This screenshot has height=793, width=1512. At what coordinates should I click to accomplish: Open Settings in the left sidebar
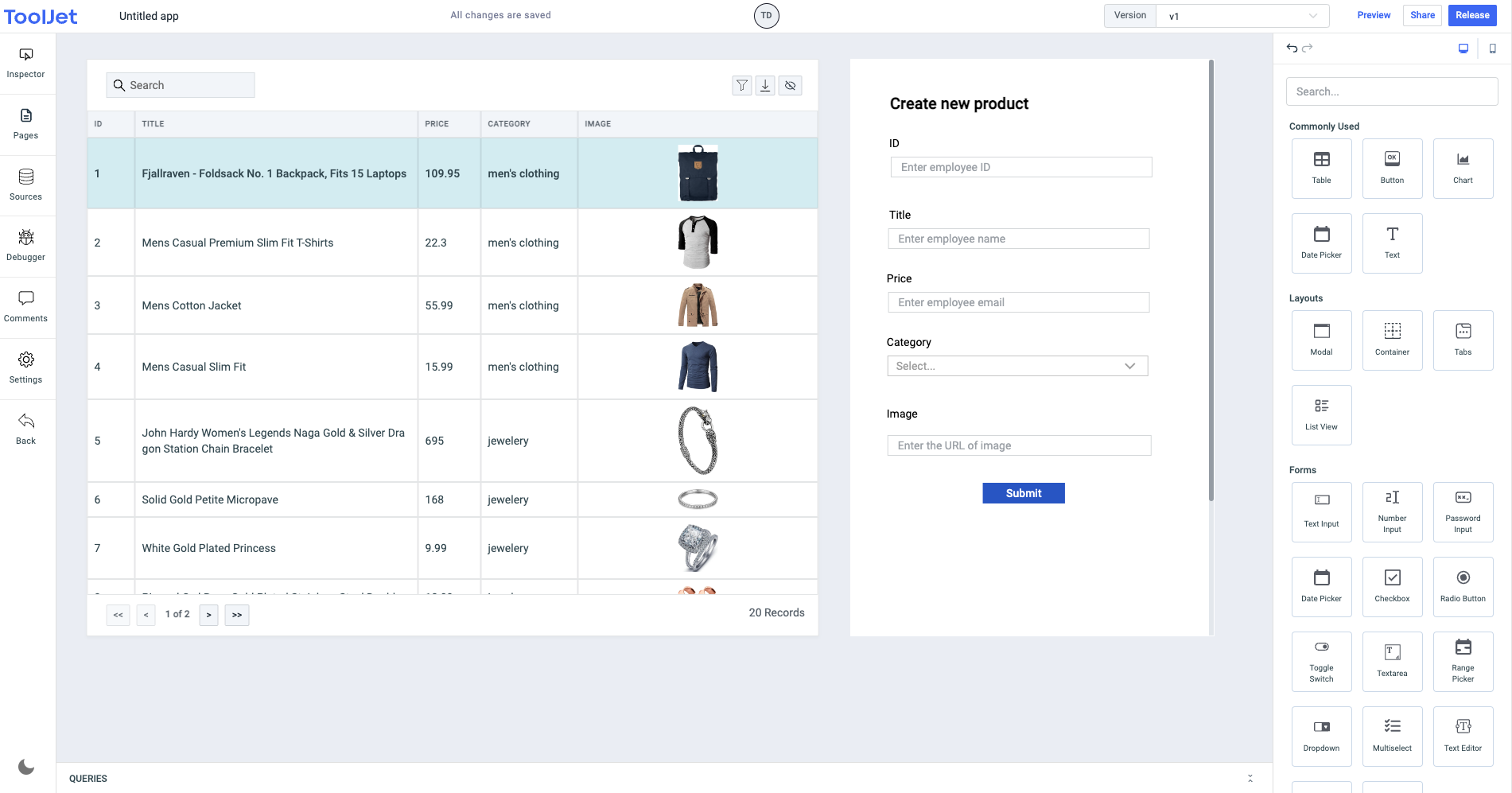tap(25, 367)
